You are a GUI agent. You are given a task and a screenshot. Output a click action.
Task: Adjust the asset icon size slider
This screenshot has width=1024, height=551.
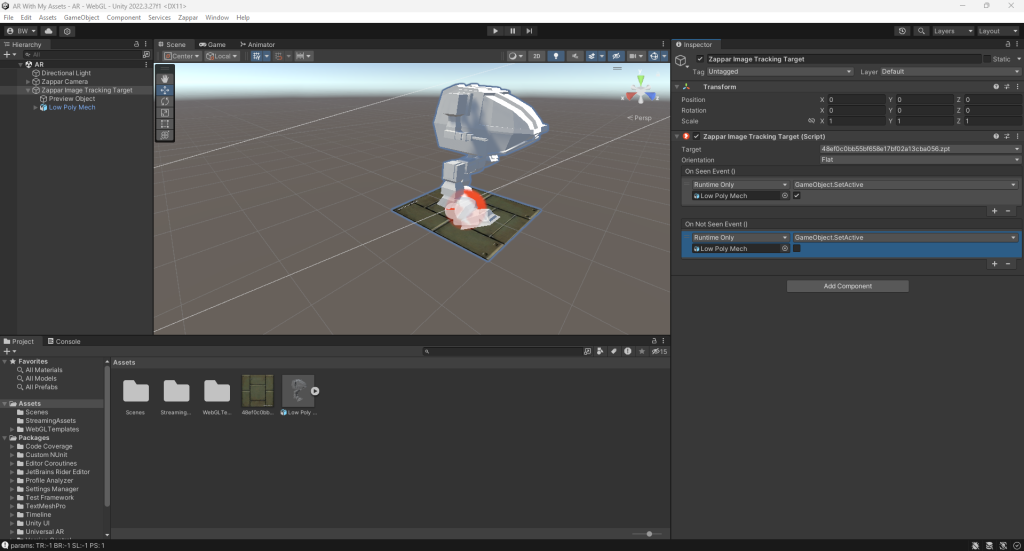click(648, 534)
